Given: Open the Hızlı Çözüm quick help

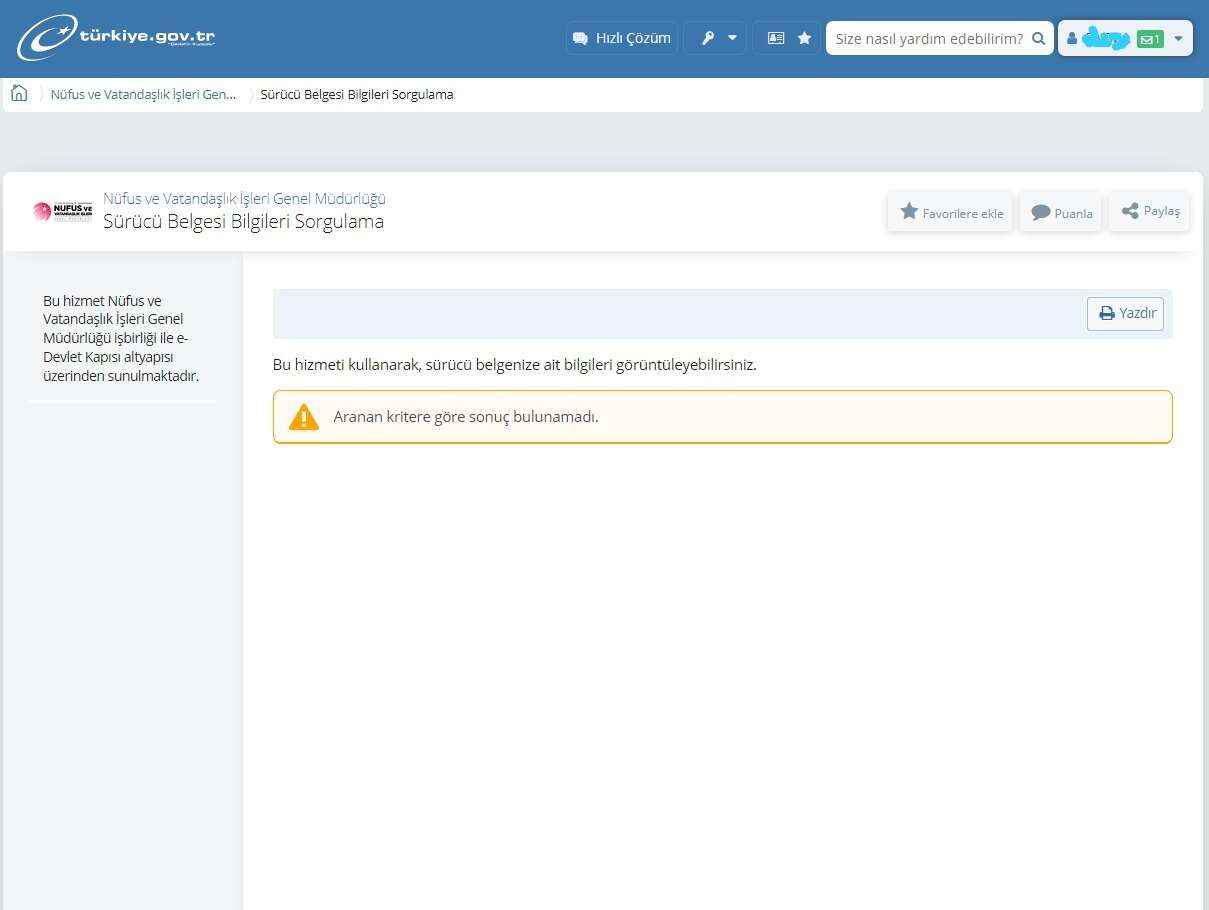Looking at the screenshot, I should pyautogui.click(x=621, y=38).
